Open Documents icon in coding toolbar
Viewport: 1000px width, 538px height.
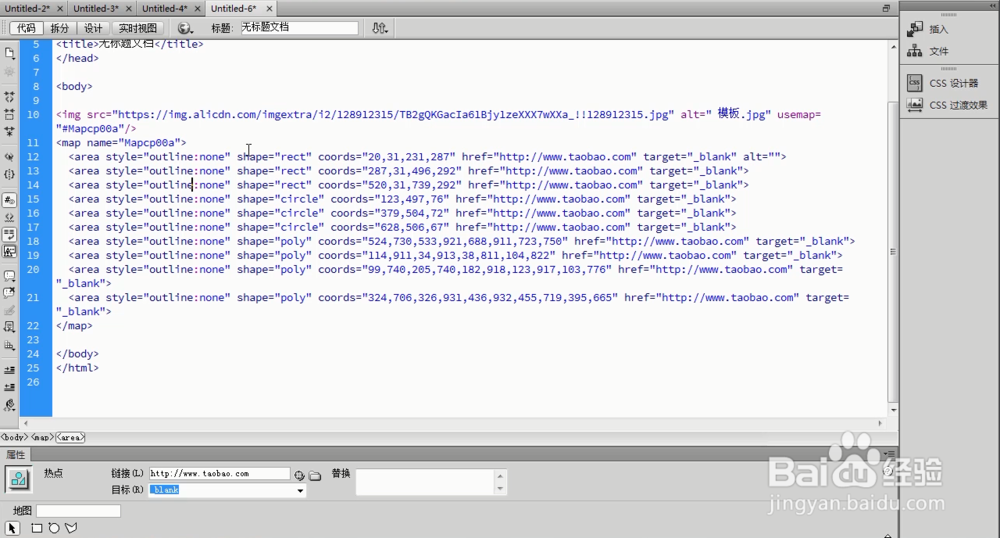click(10, 53)
